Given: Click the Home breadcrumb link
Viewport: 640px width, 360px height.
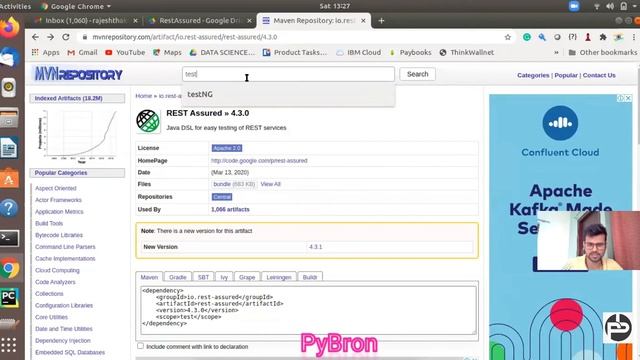Looking at the screenshot, I should pyautogui.click(x=144, y=96).
